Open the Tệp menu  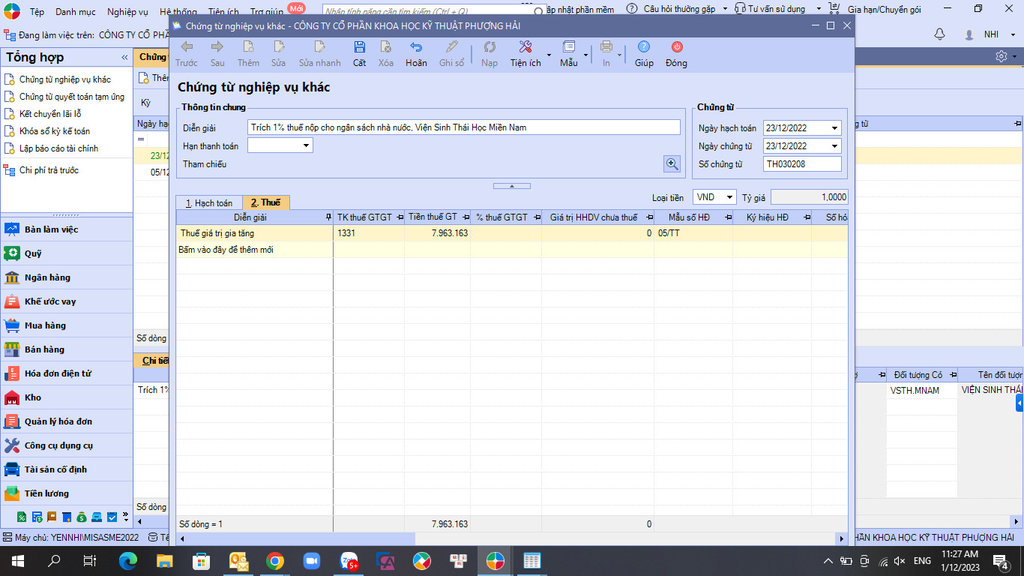pos(37,11)
